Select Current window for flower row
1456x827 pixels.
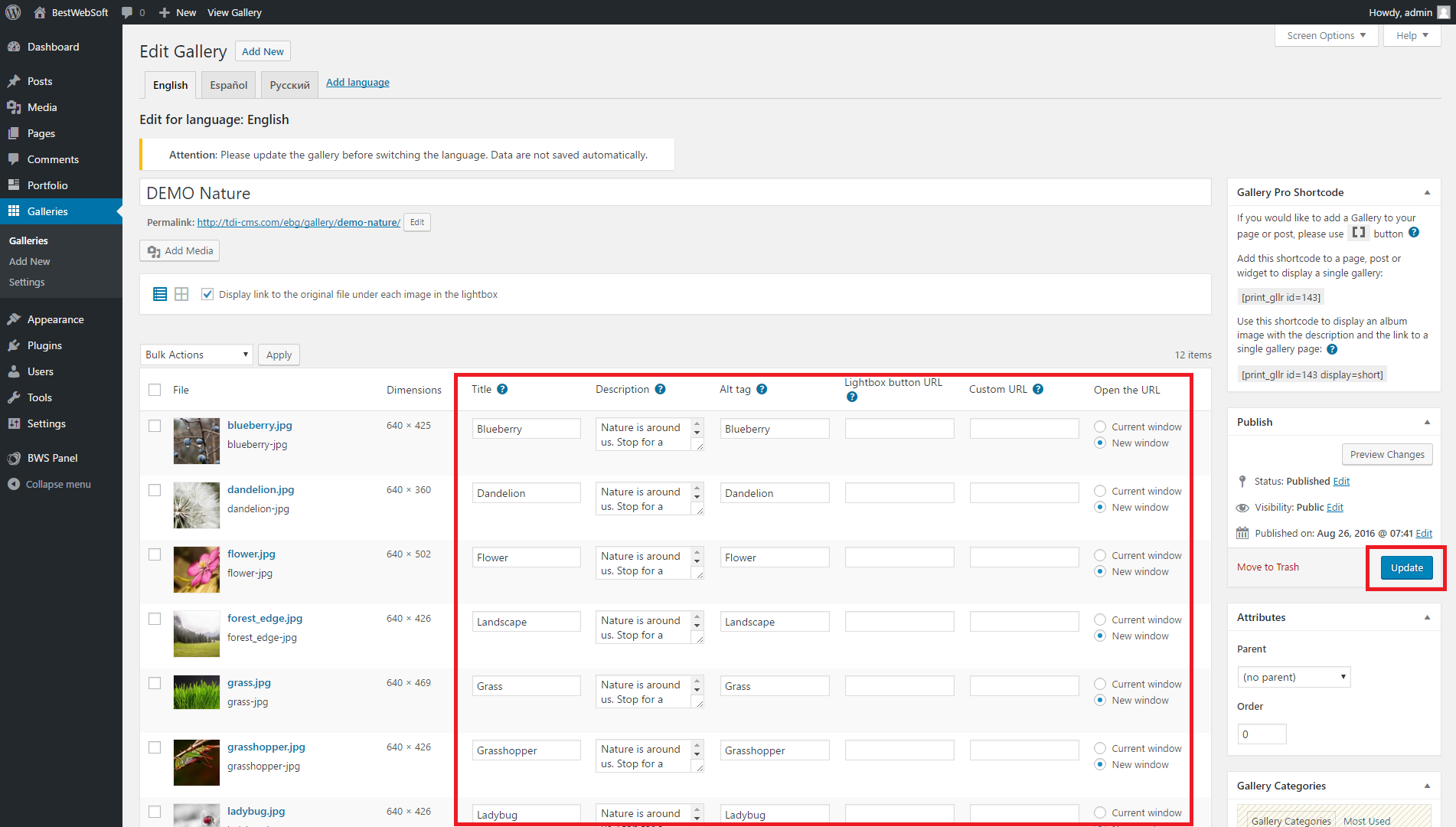click(x=1100, y=555)
